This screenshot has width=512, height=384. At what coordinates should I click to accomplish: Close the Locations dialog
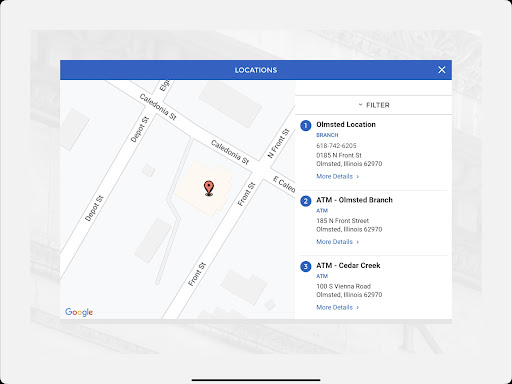(442, 70)
